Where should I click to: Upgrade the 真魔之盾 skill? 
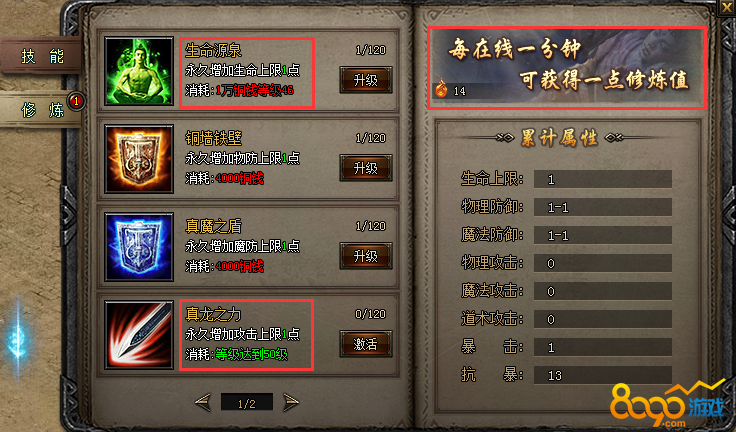366,255
